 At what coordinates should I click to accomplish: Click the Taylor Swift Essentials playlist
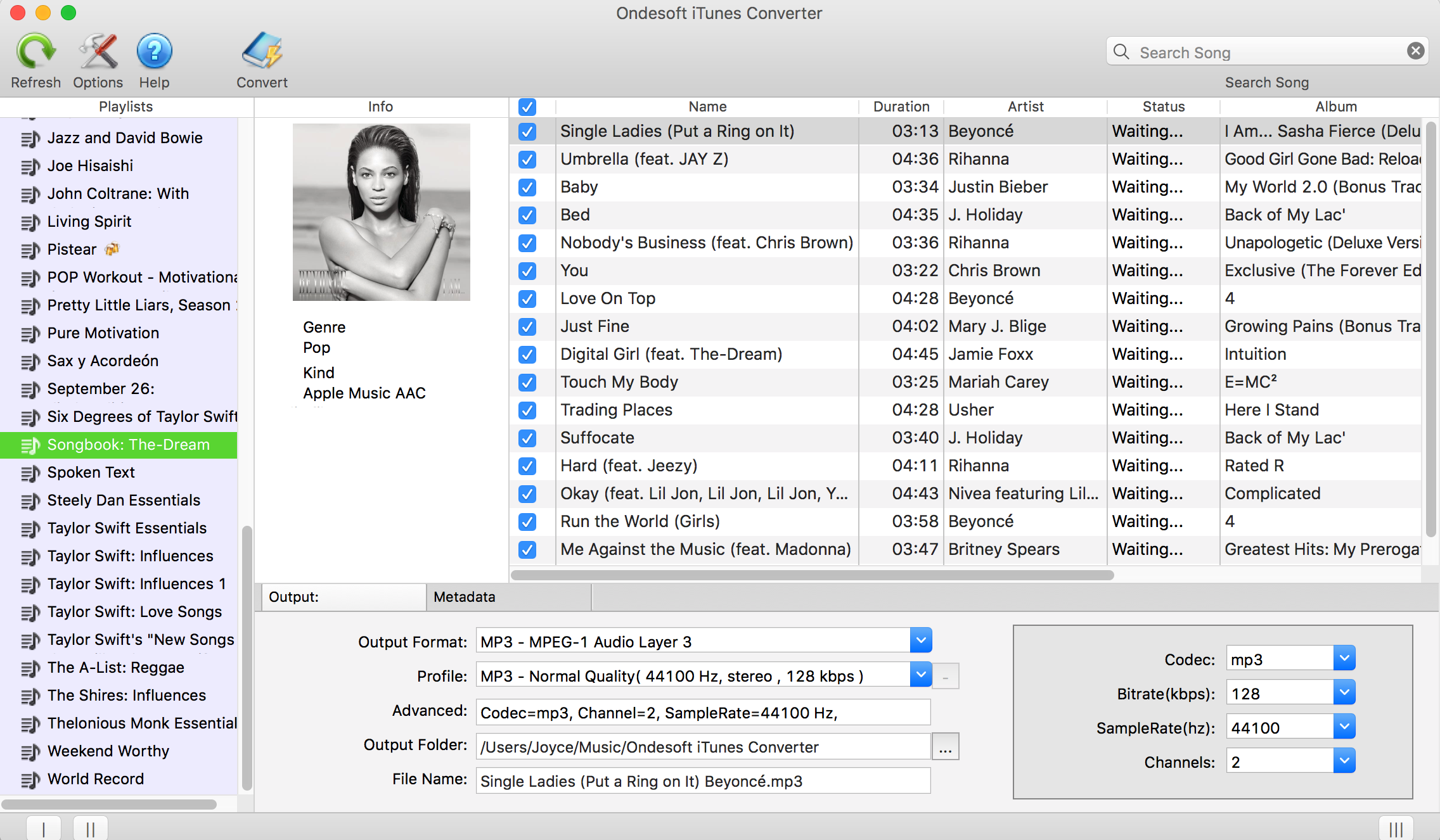pos(128,528)
